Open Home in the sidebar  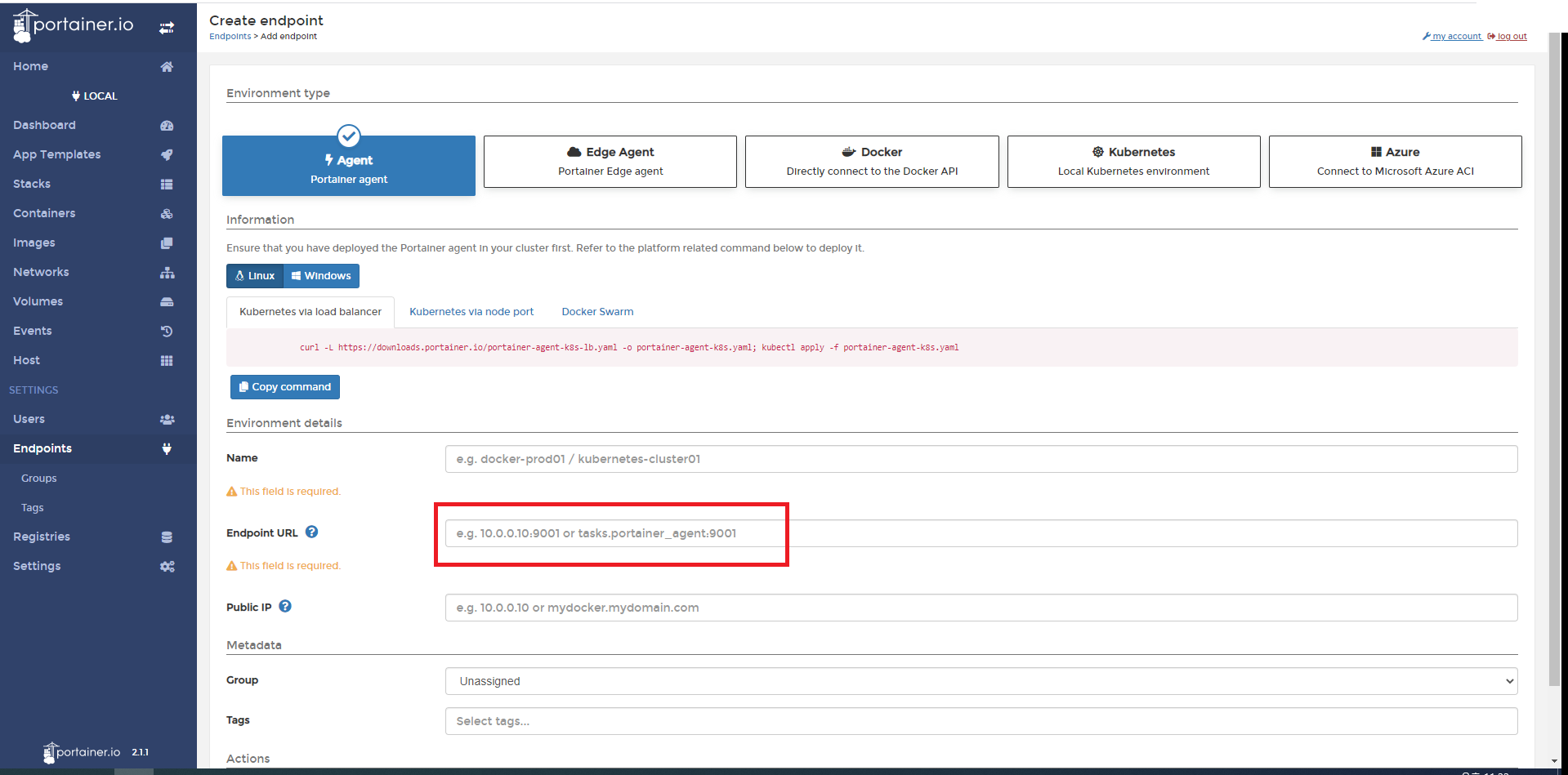pyautogui.click(x=98, y=67)
